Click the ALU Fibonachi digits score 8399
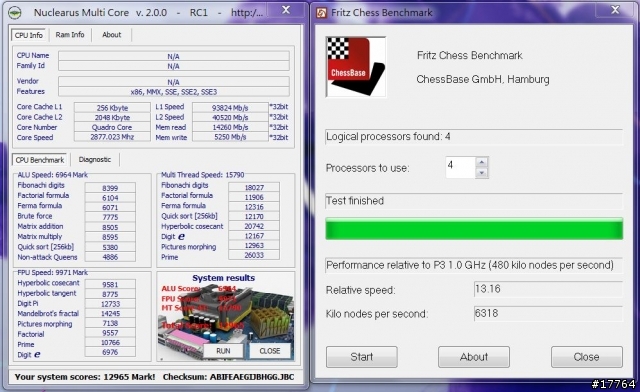The image size is (640, 392). point(110,188)
